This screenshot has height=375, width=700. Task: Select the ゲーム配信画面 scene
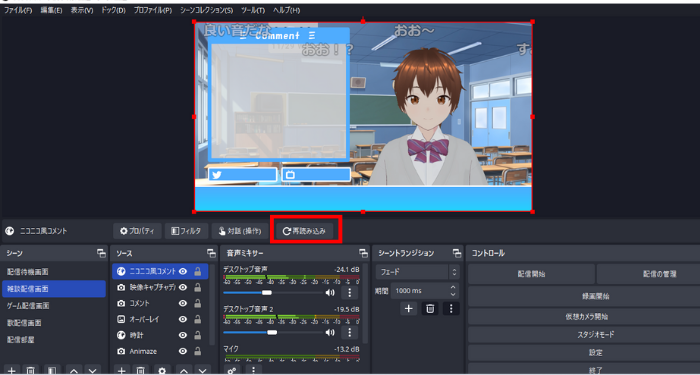(54, 306)
